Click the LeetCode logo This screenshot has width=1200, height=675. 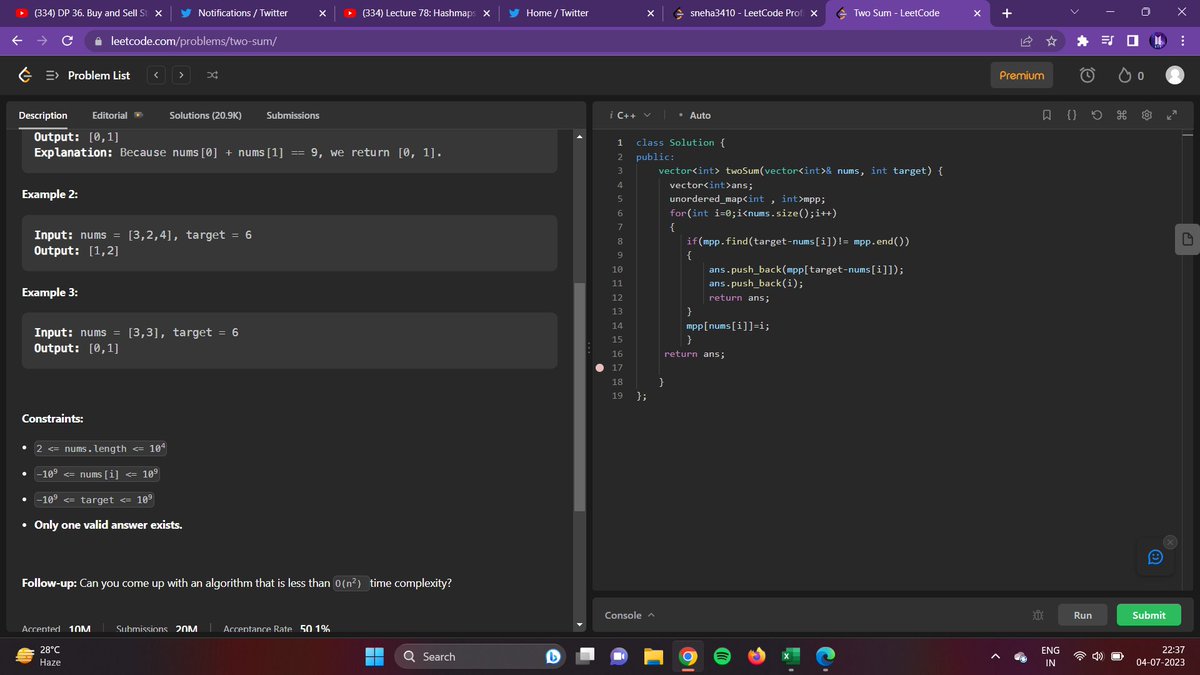pyautogui.click(x=24, y=74)
